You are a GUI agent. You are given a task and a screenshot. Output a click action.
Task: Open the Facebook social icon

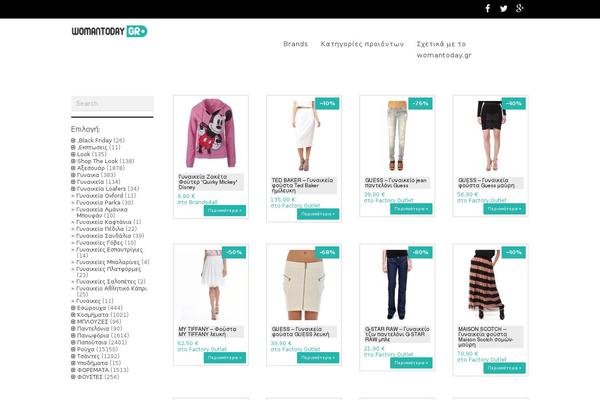(488, 8)
